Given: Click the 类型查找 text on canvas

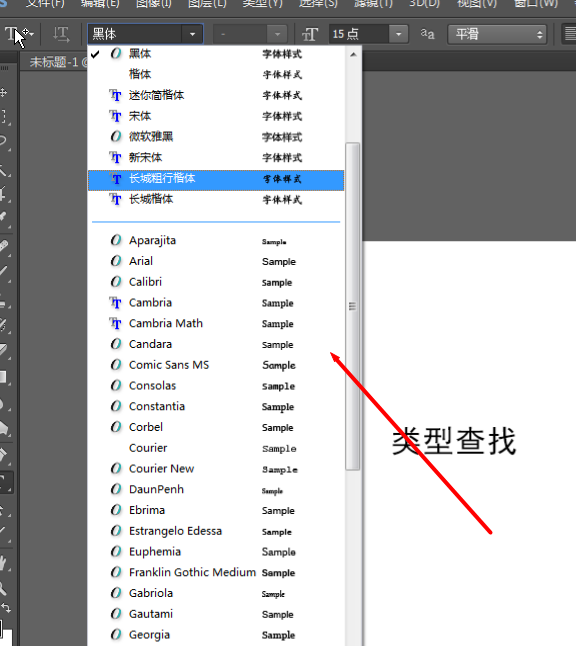Looking at the screenshot, I should click(454, 441).
